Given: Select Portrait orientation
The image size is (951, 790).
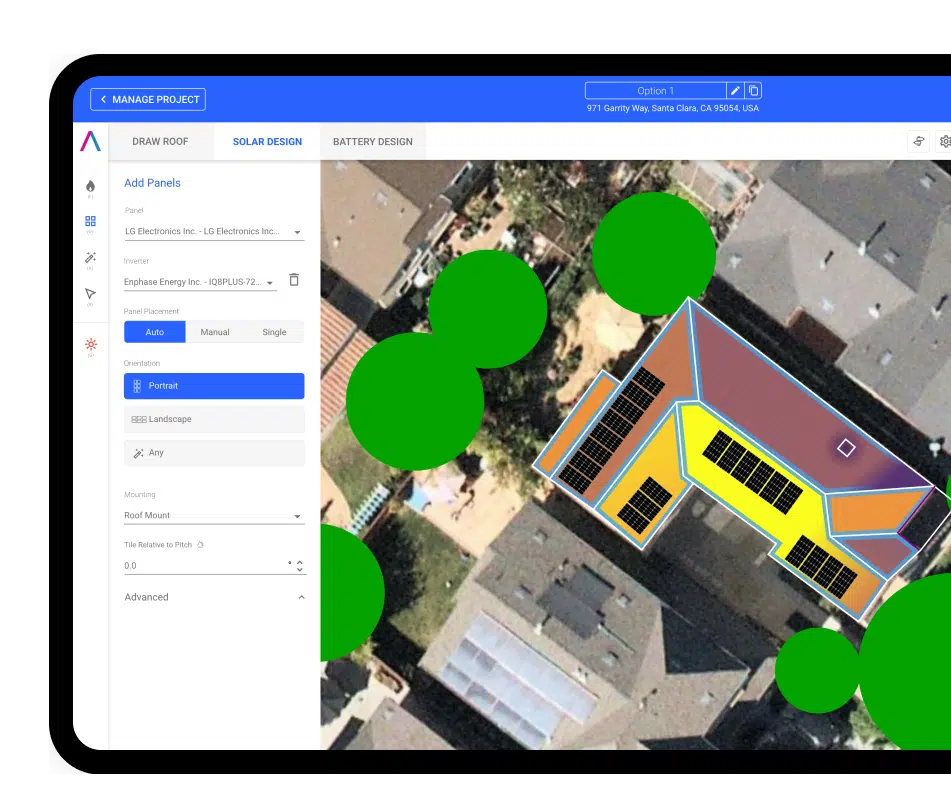Looking at the screenshot, I should coord(214,386).
